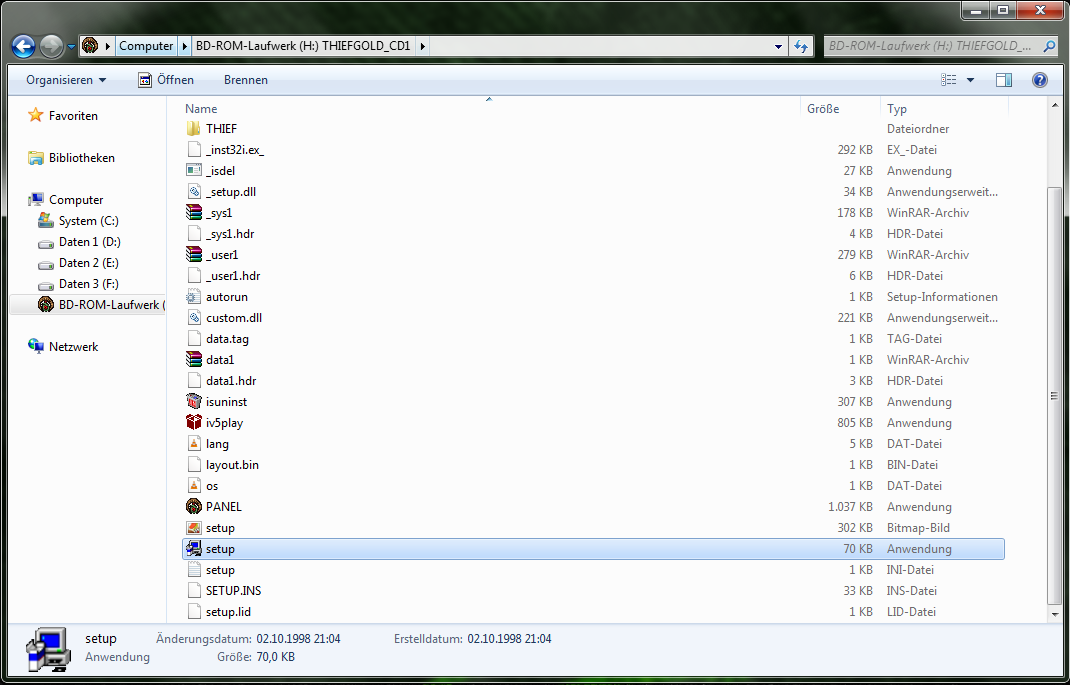Image resolution: width=1070 pixels, height=685 pixels.
Task: Select the SETUP.INS file
Action: point(233,591)
